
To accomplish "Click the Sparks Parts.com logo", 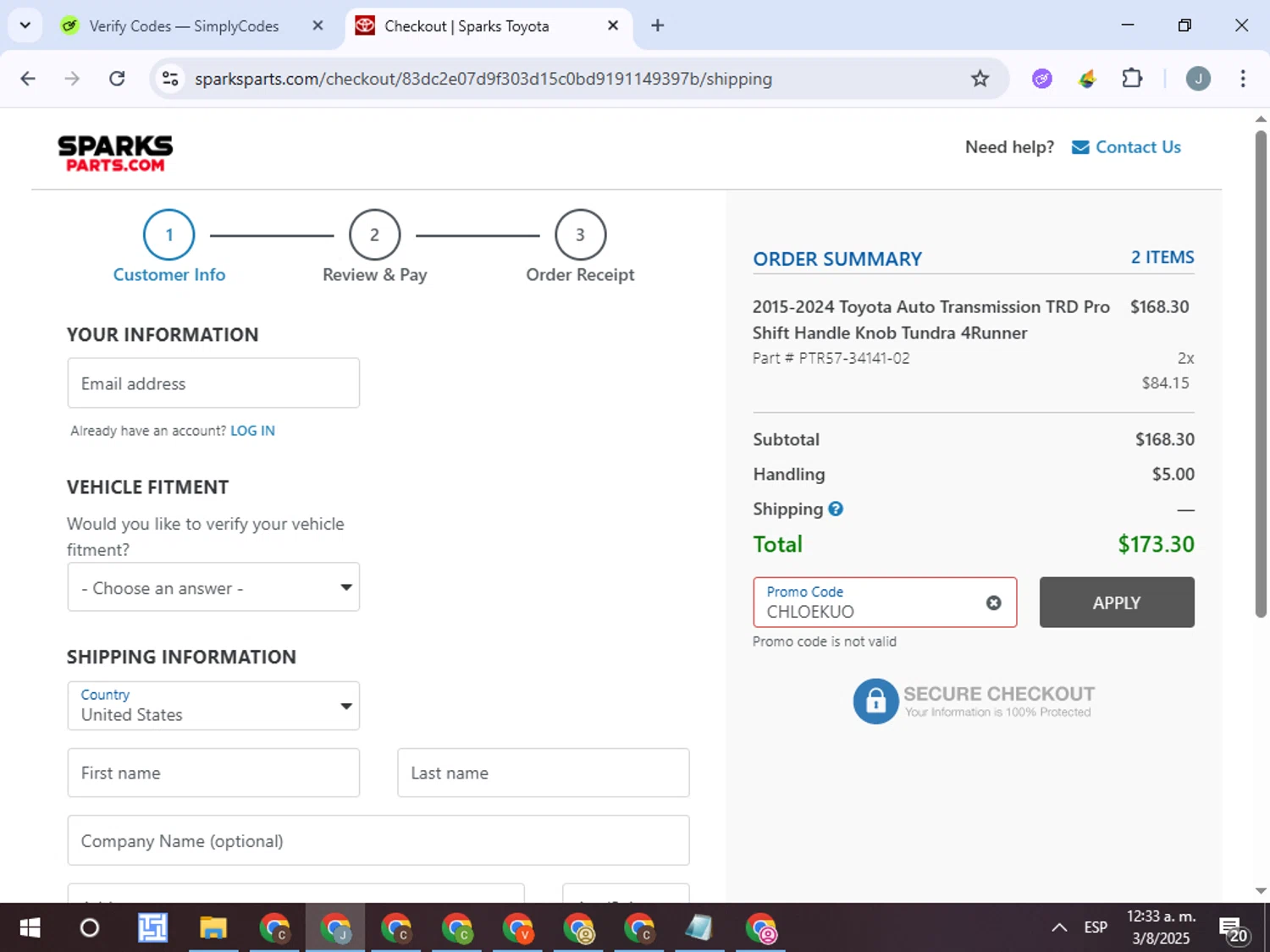I will tap(115, 153).
